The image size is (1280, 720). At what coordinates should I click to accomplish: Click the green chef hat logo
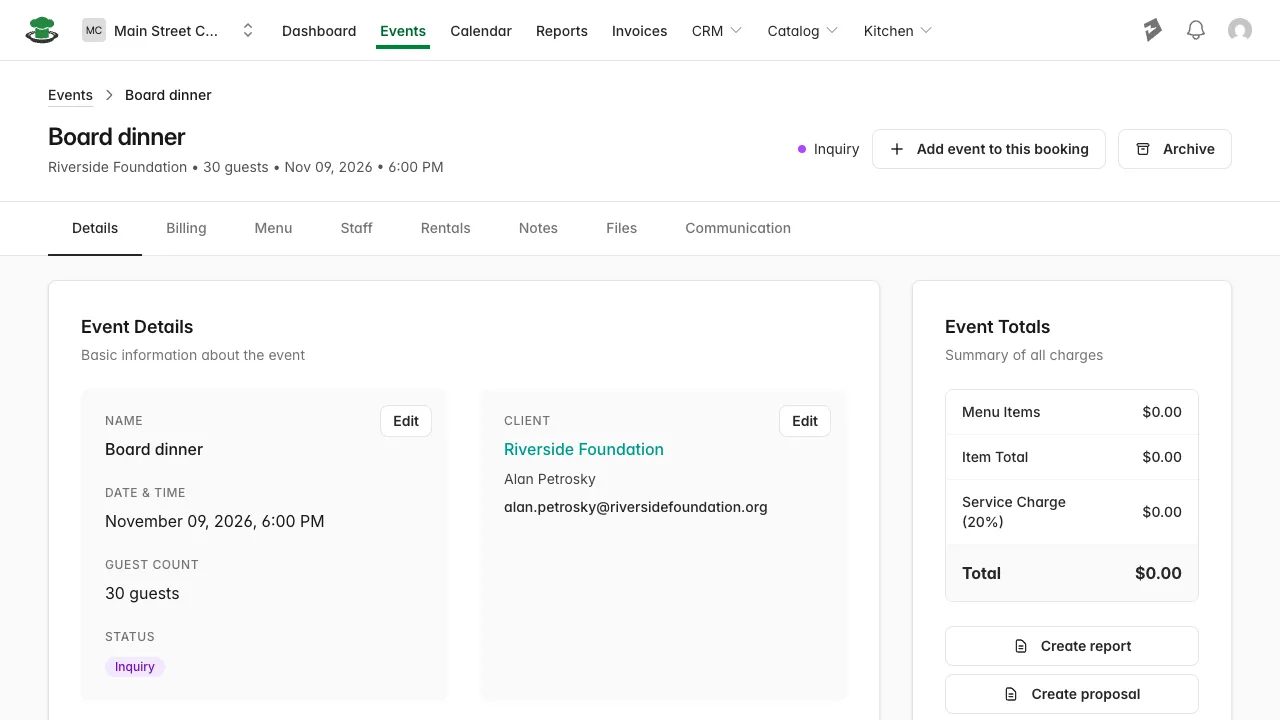coord(41,30)
